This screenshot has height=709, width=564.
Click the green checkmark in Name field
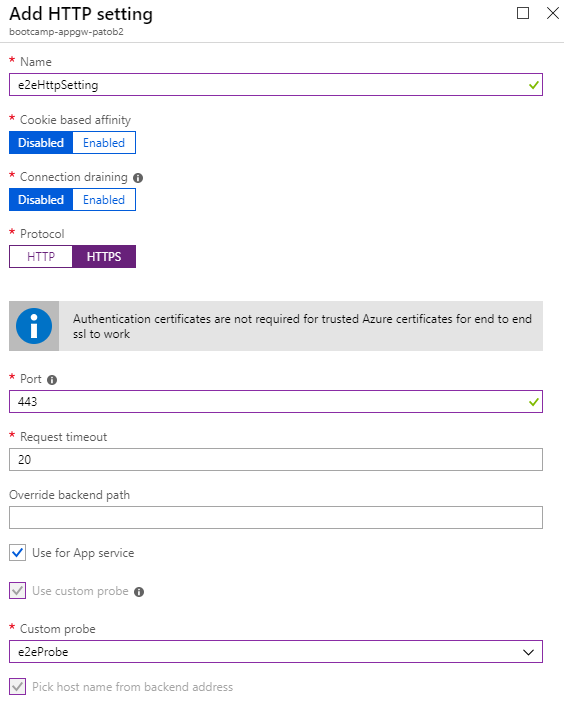tap(534, 85)
